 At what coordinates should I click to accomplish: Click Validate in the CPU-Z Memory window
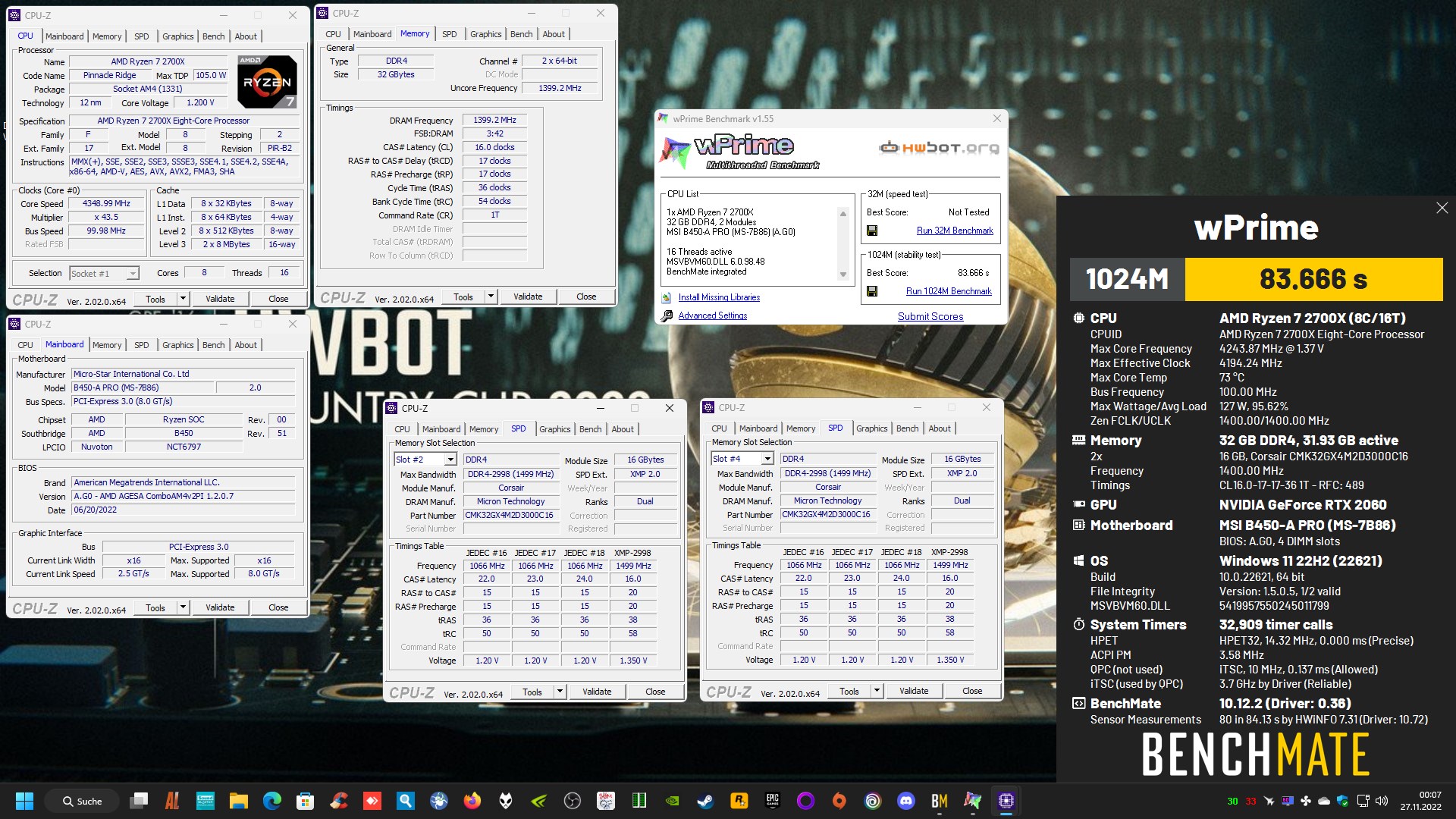point(528,297)
